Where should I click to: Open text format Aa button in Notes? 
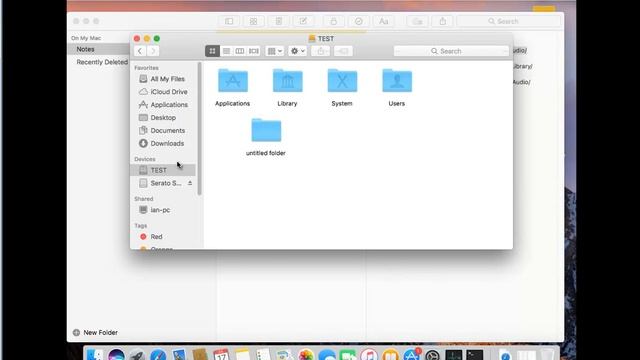click(x=384, y=21)
